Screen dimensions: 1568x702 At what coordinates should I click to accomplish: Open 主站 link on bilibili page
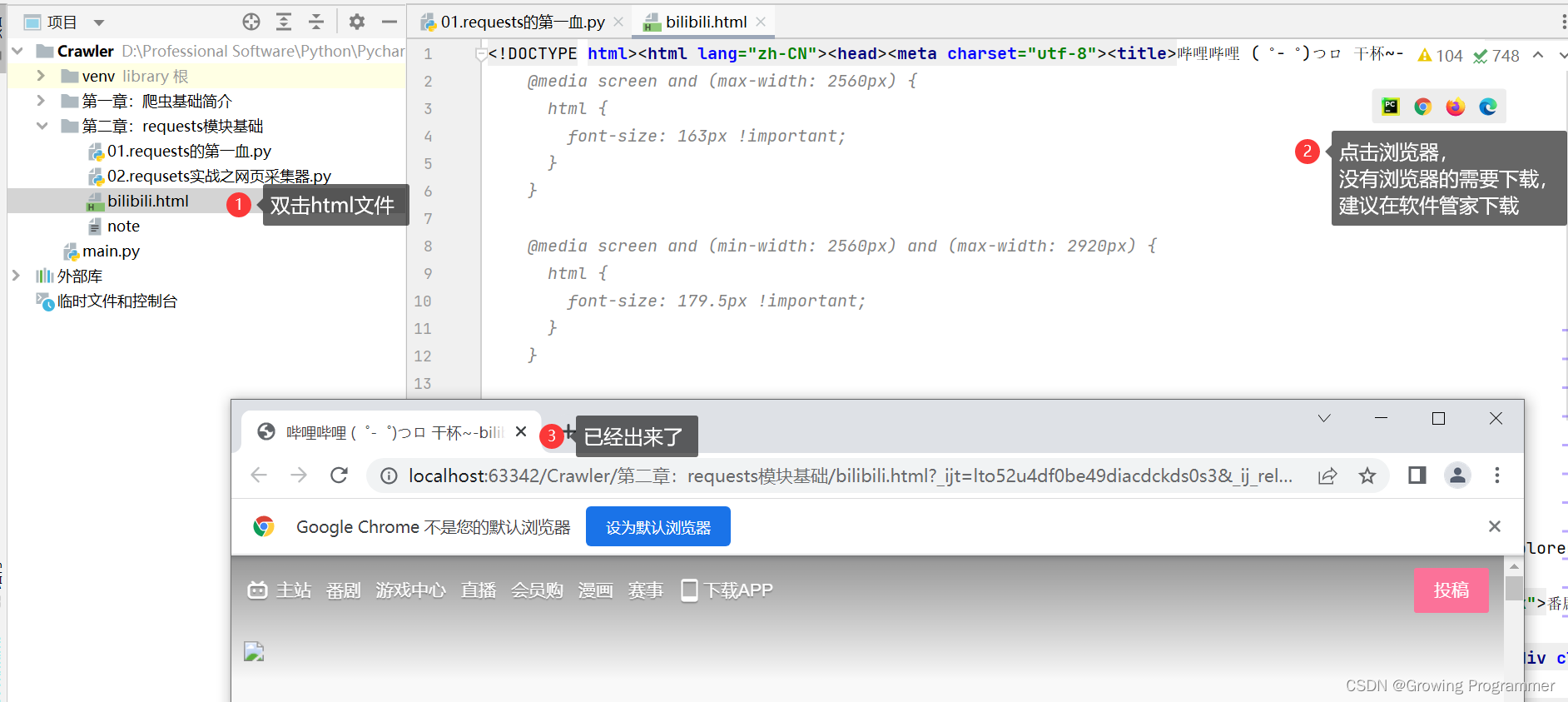[x=280, y=590]
